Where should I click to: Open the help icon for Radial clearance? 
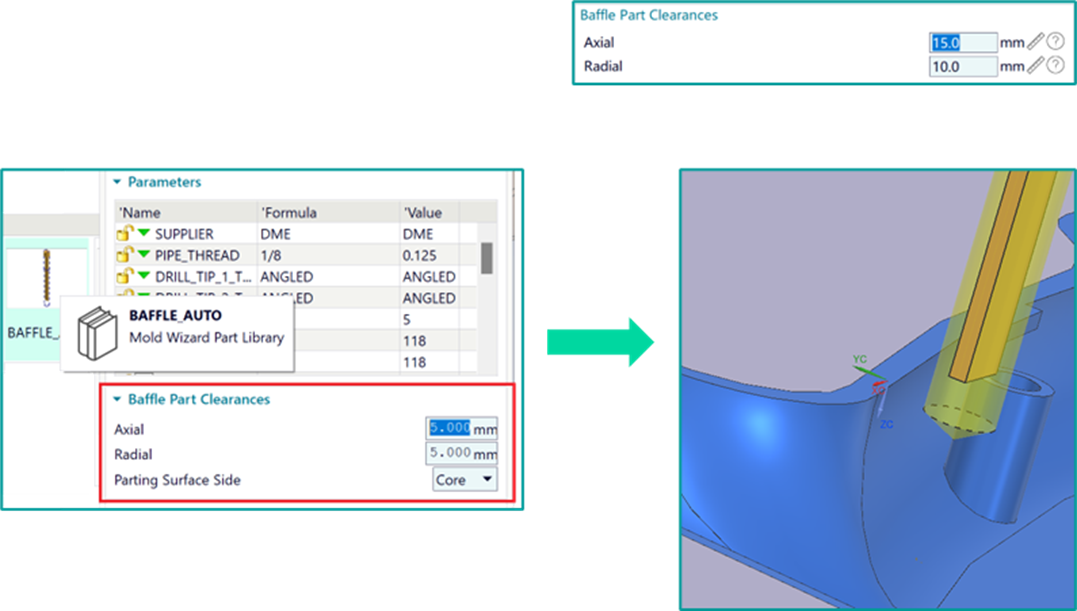[x=1054, y=66]
